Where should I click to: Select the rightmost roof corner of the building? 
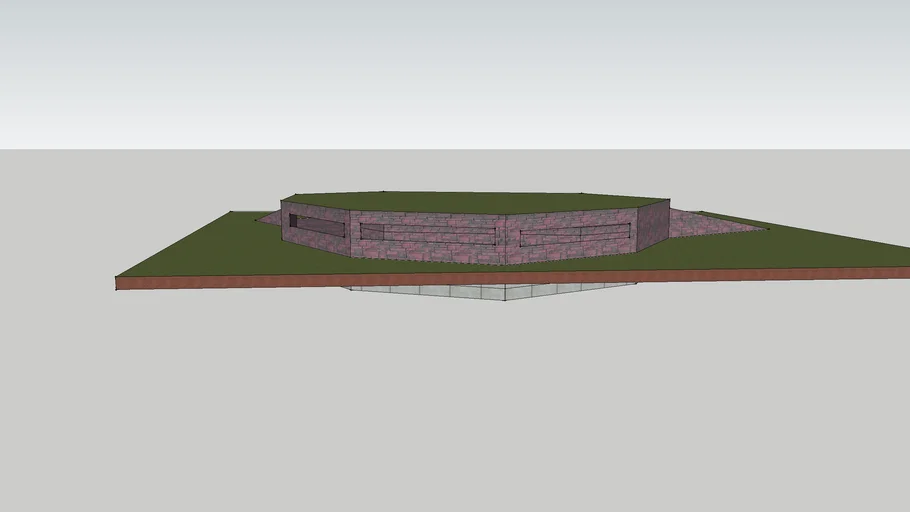coord(668,199)
